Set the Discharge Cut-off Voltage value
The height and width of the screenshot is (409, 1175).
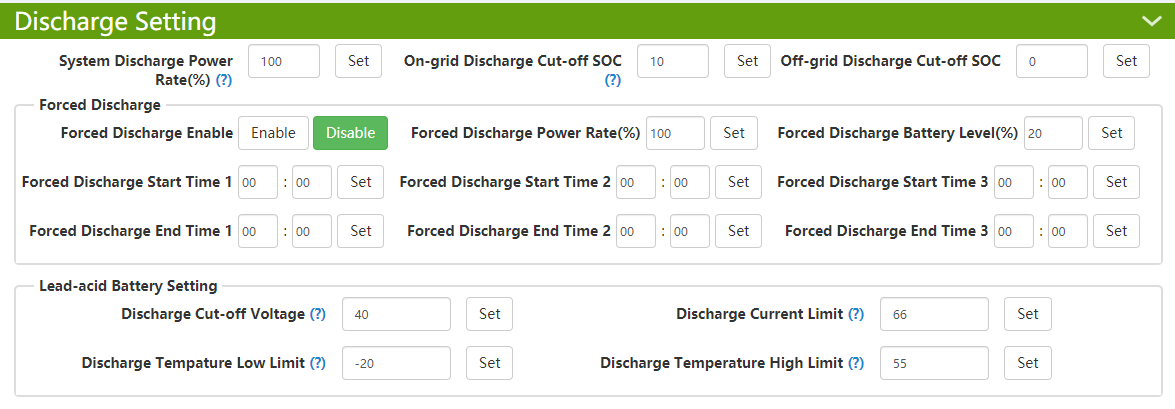click(x=489, y=314)
